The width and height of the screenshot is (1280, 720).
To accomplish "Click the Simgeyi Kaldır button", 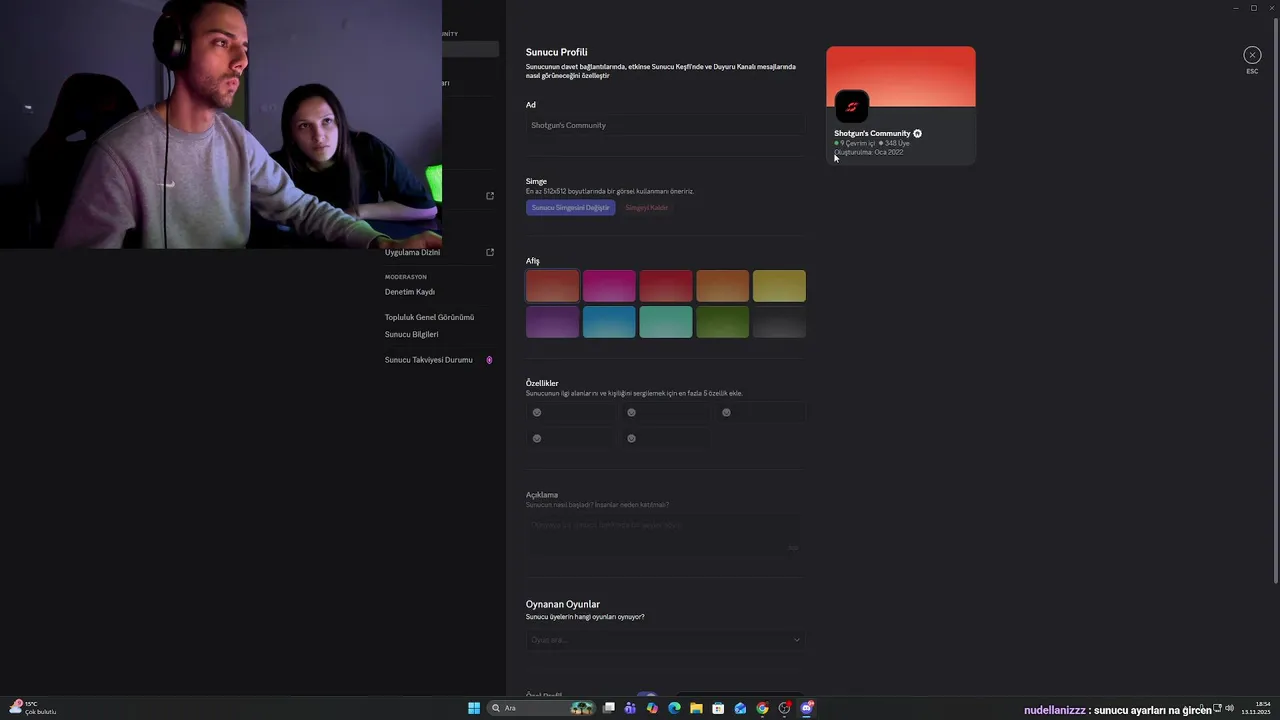I will [646, 208].
